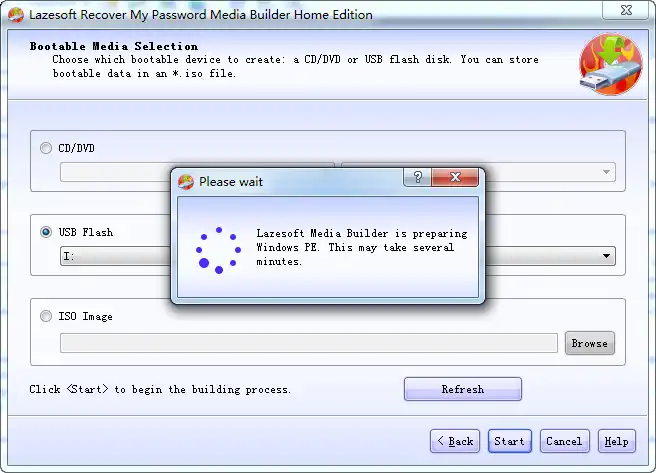Image resolution: width=656 pixels, height=473 pixels.
Task: Click the Refresh button
Action: point(463,389)
